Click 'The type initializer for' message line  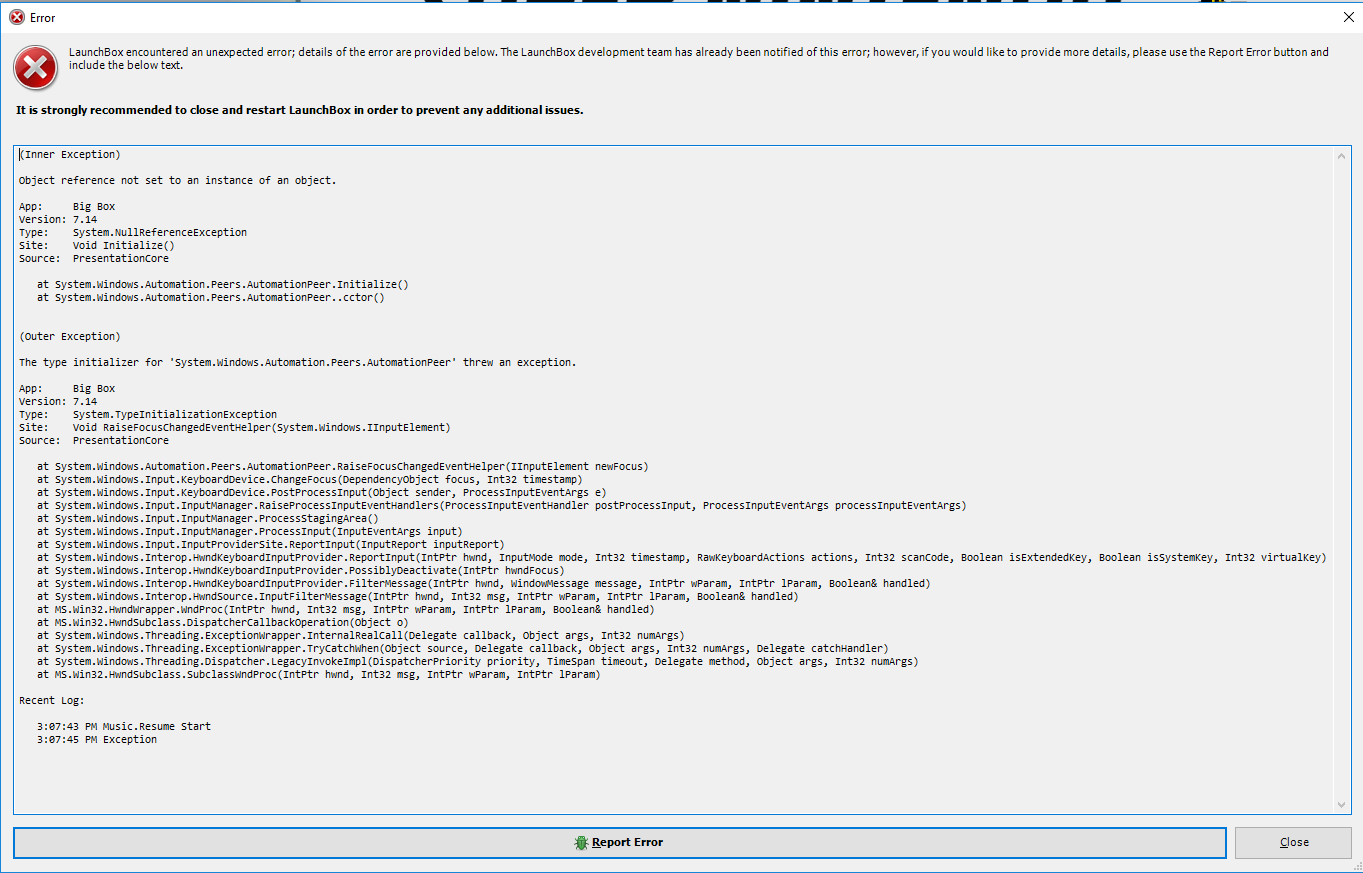pos(298,362)
